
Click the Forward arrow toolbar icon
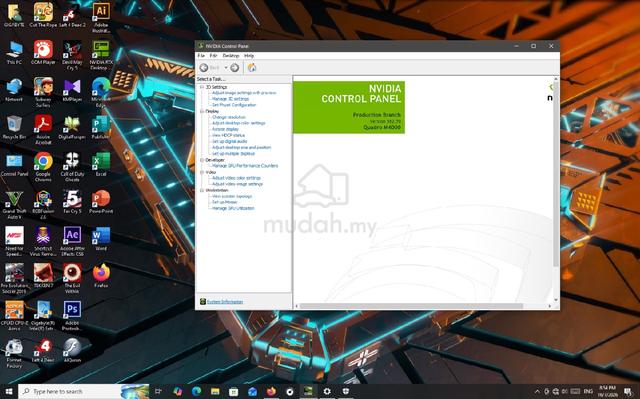(234, 68)
